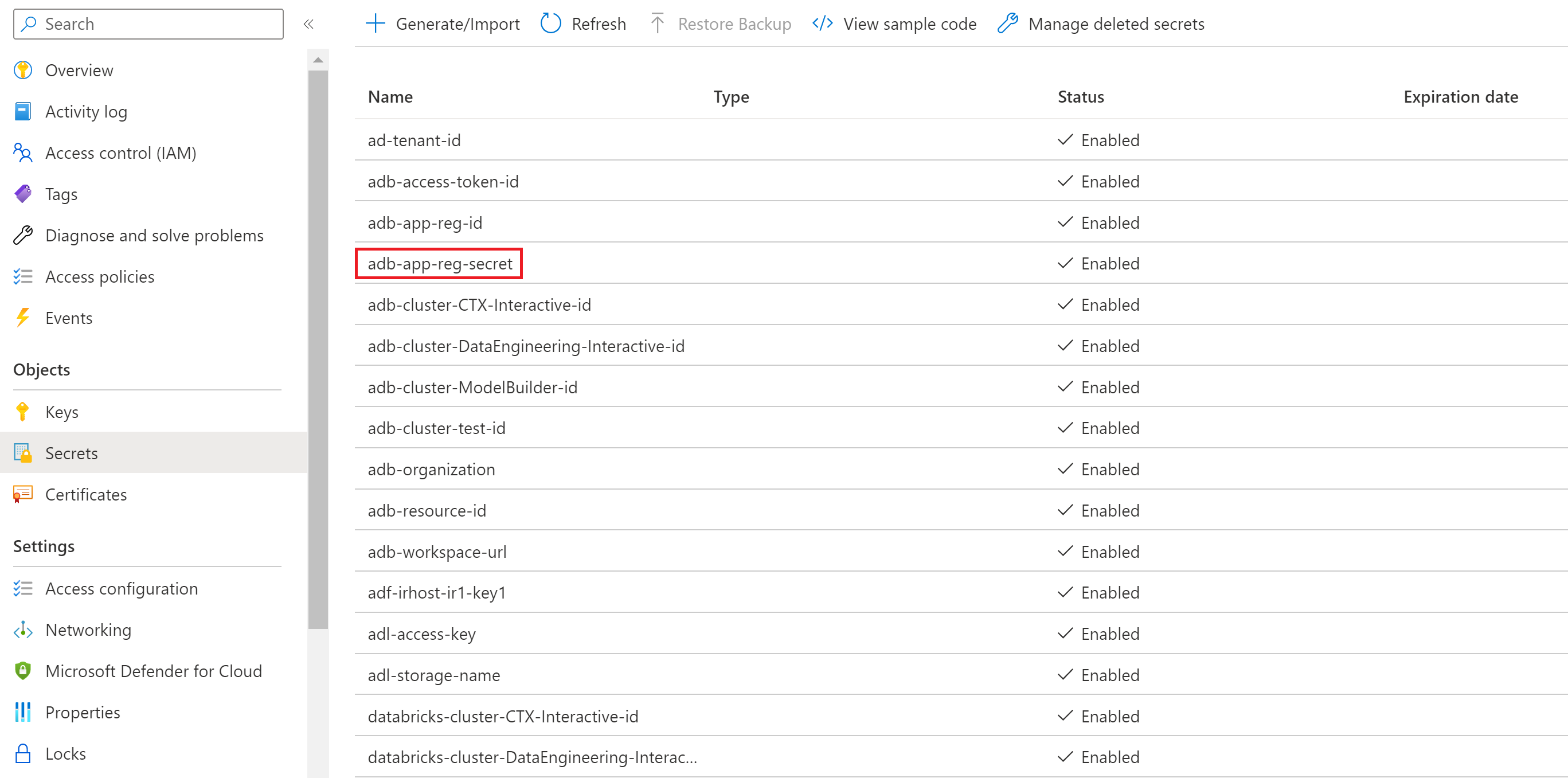This screenshot has width=1568, height=778.
Task: Click Generate/Import button
Action: pos(443,24)
